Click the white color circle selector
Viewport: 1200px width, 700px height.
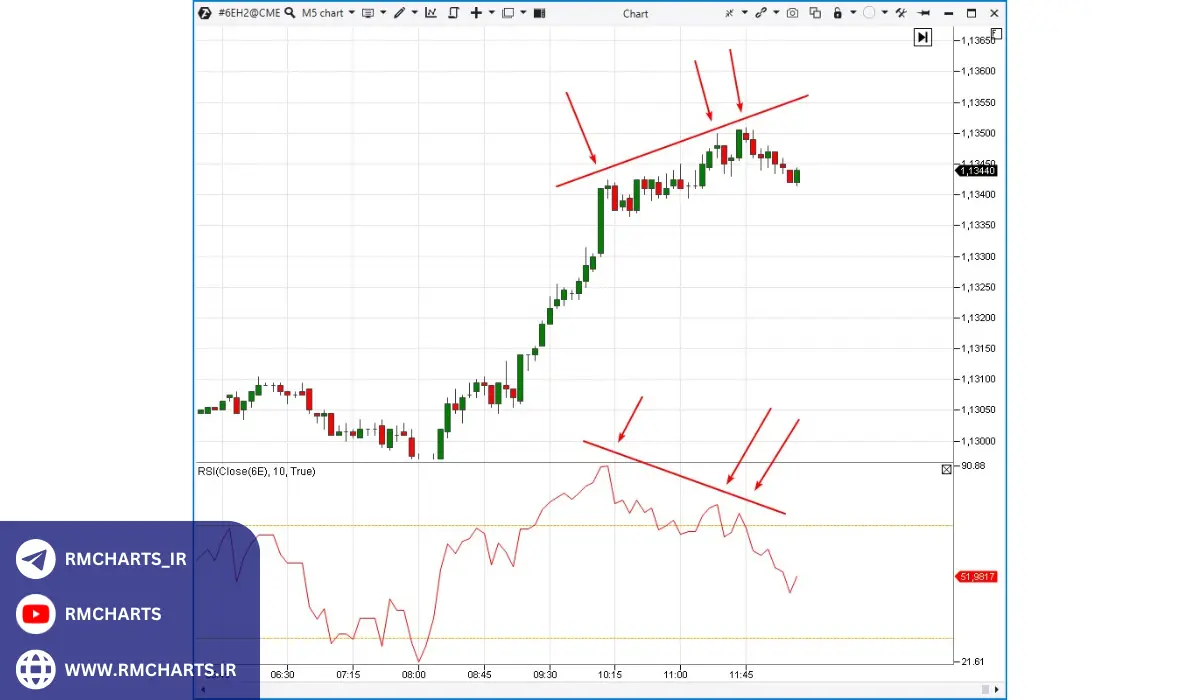point(868,13)
